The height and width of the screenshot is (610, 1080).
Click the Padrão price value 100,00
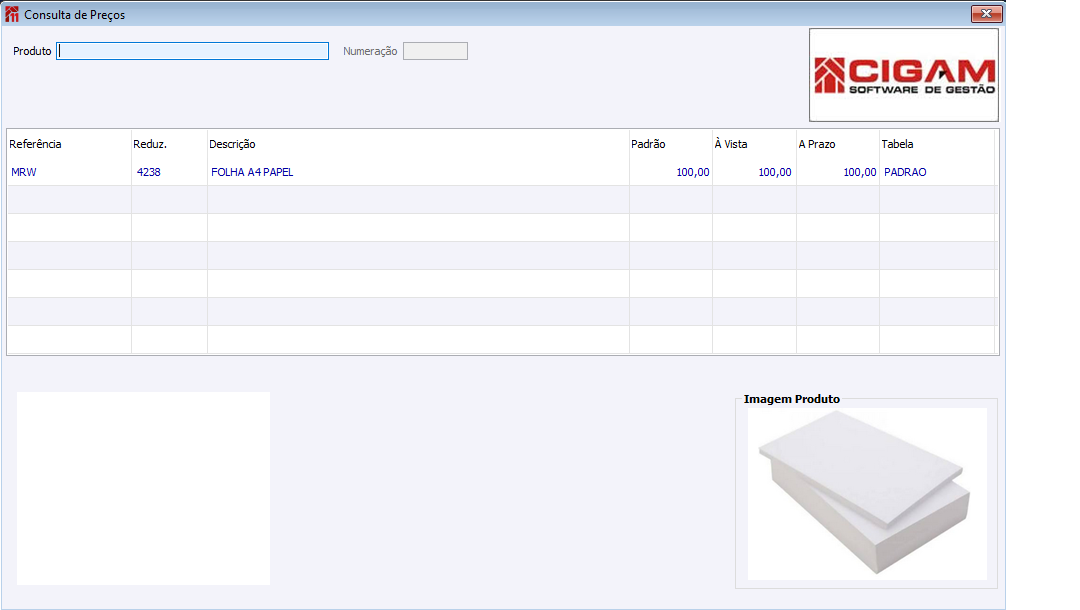pos(692,172)
